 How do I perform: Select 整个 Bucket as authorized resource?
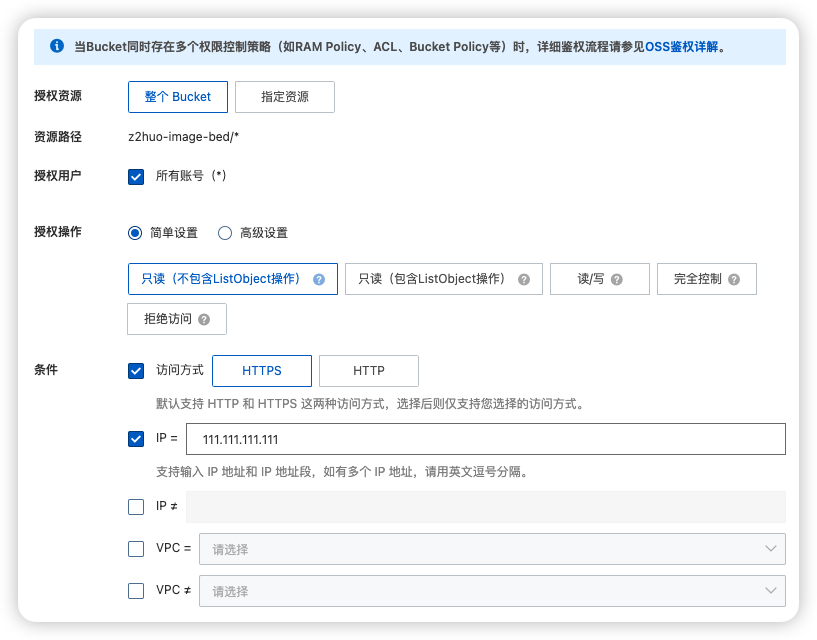click(x=178, y=97)
